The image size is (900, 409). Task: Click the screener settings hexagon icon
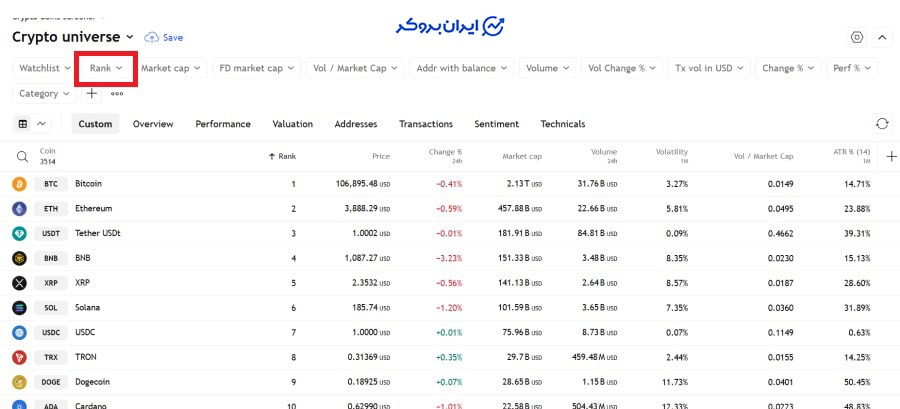(857, 37)
